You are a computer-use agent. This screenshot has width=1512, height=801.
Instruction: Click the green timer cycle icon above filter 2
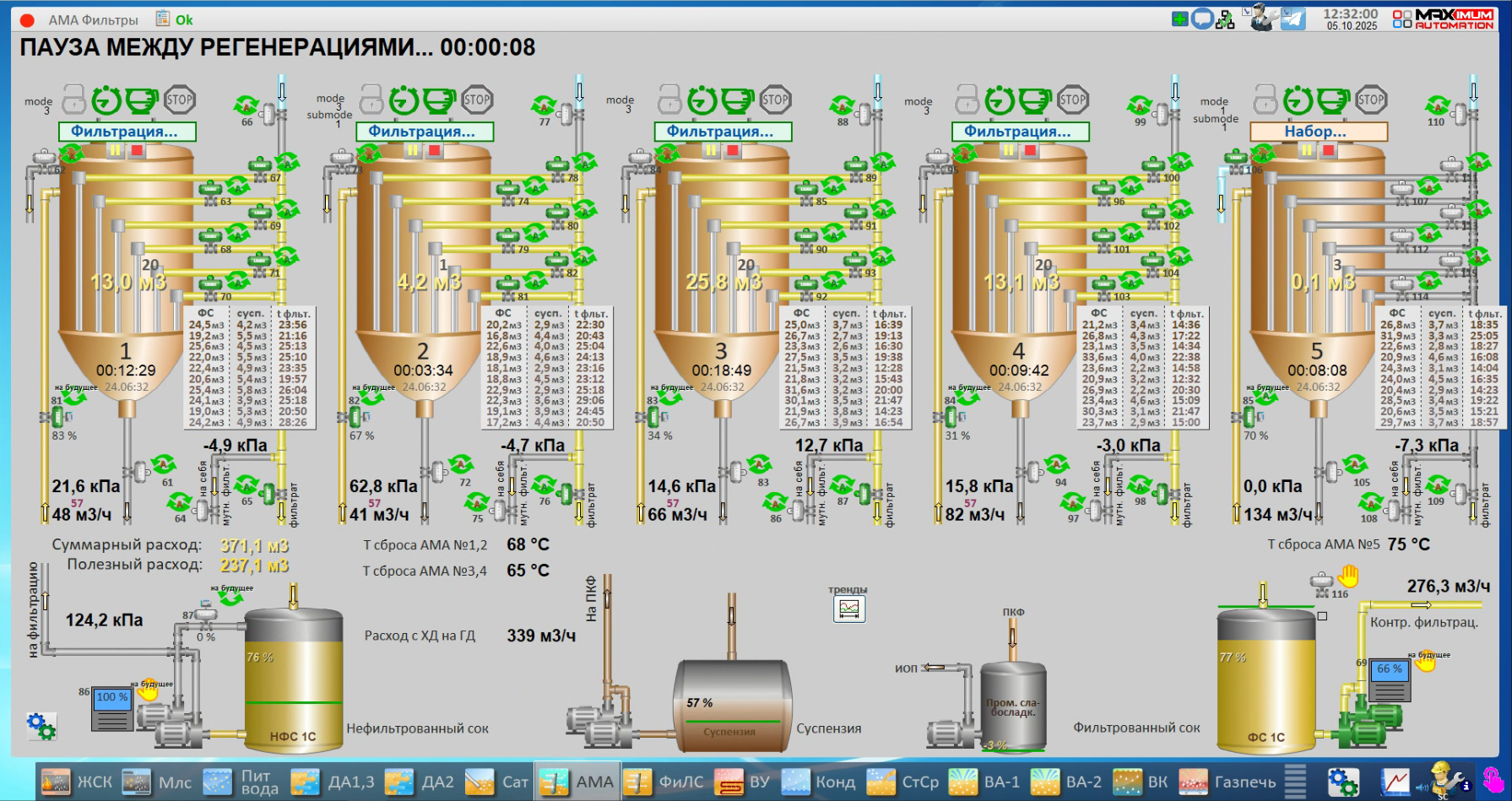click(404, 100)
